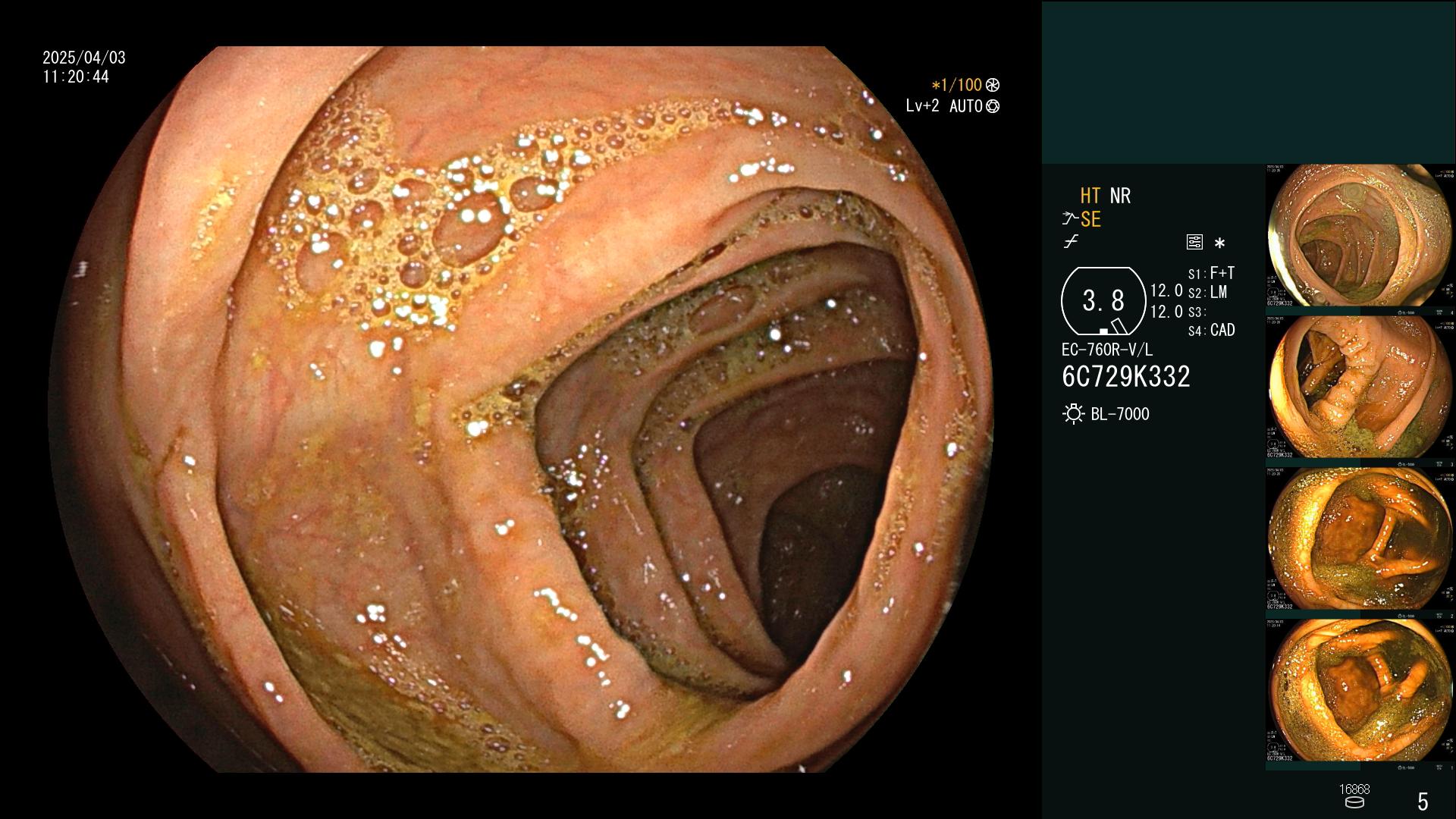
Task: Click the scope model EC-760R-V/L text
Action: coord(1107,350)
